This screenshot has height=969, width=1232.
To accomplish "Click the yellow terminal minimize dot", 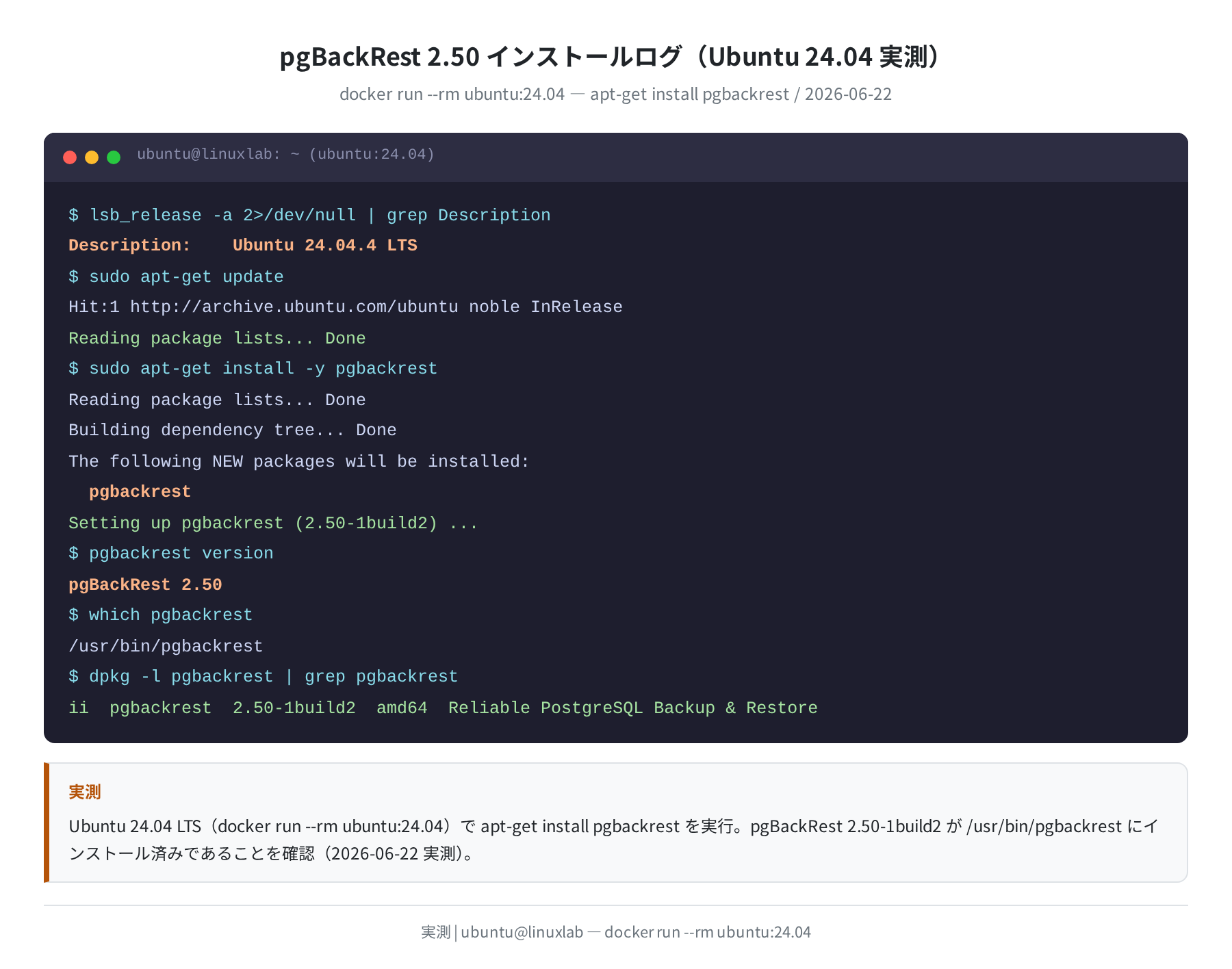I will (x=92, y=157).
